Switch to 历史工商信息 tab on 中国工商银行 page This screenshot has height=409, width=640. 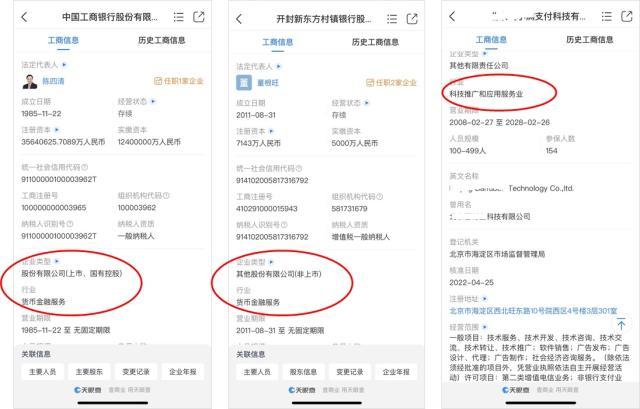click(x=162, y=40)
